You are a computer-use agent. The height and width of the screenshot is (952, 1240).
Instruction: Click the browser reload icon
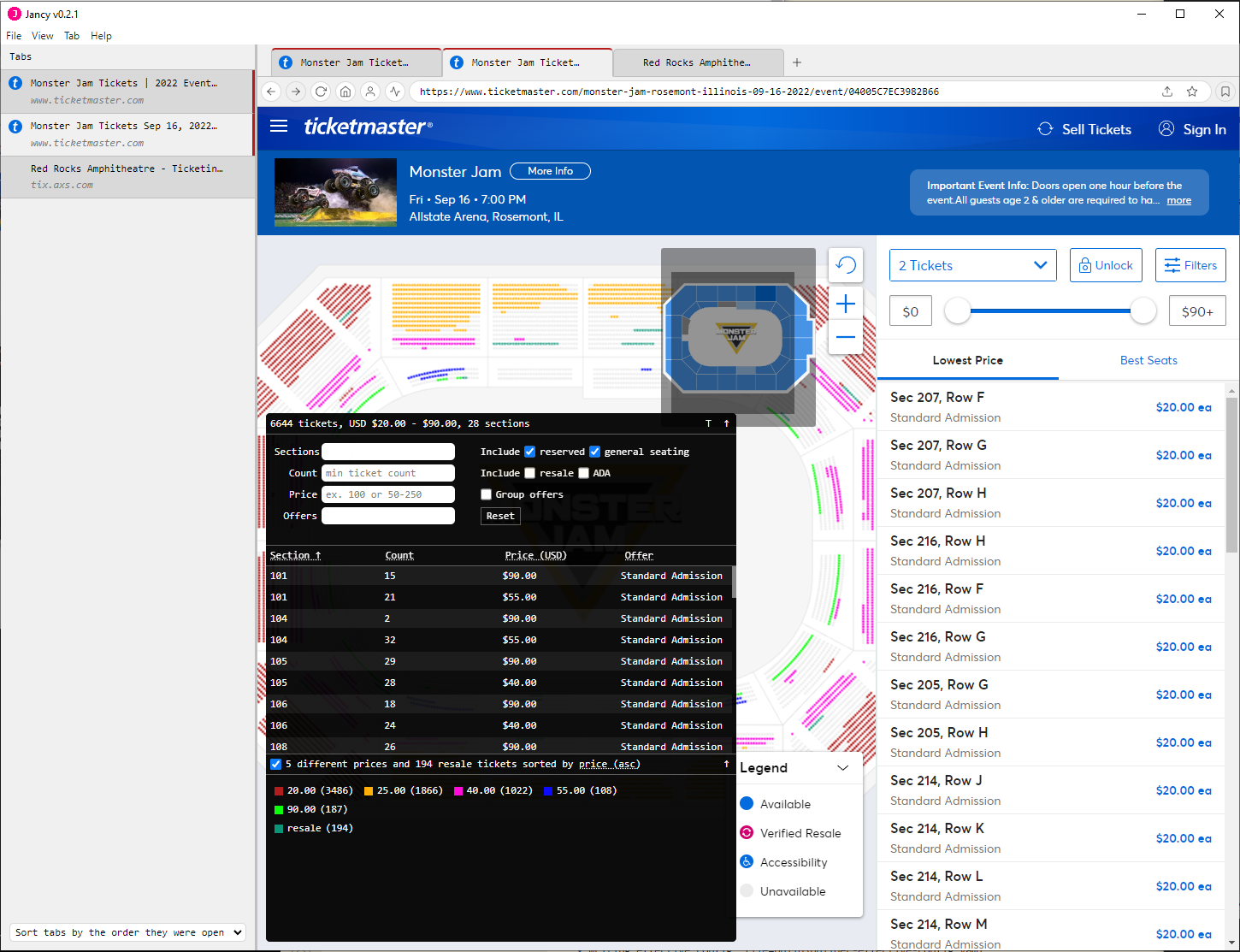[x=321, y=92]
